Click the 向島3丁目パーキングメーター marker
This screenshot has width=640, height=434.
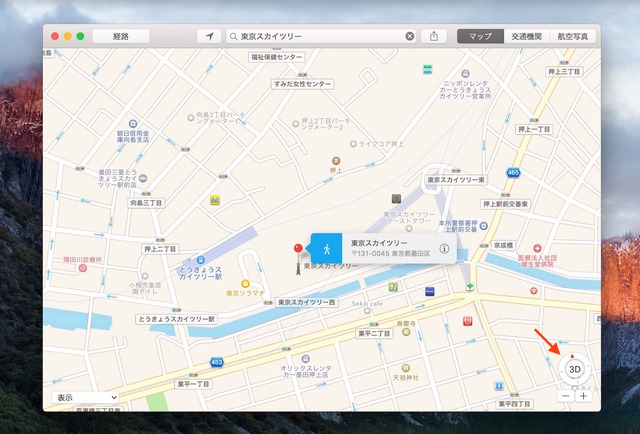pos(191,118)
